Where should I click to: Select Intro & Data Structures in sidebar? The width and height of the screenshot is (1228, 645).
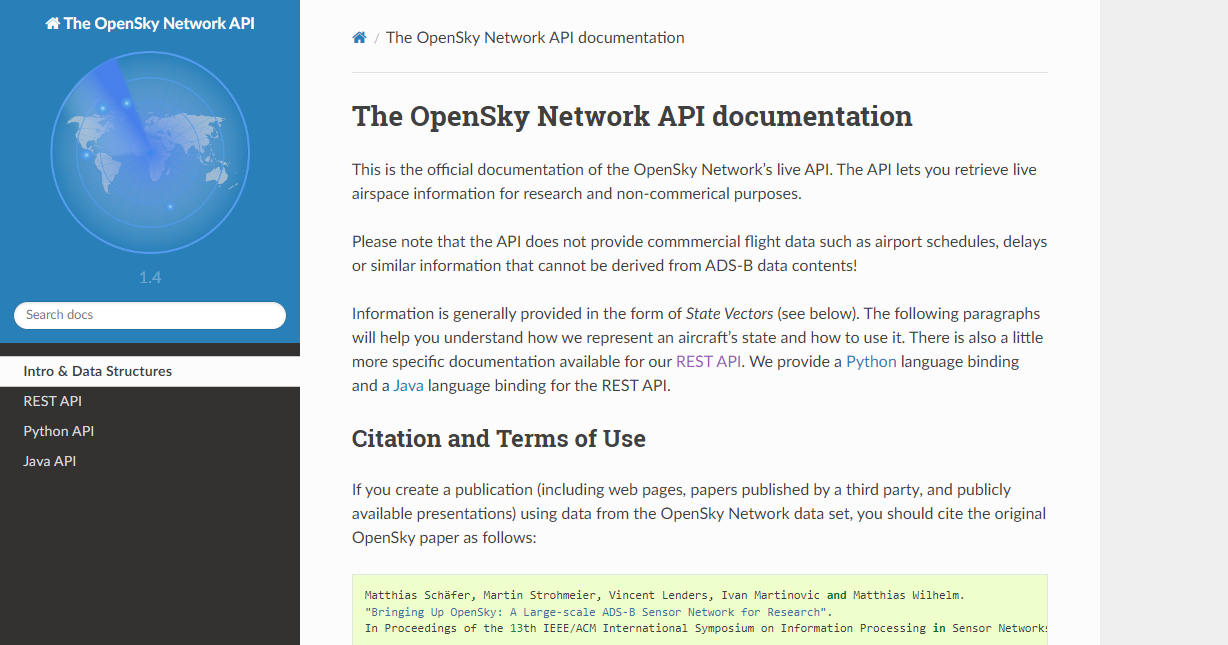(98, 371)
